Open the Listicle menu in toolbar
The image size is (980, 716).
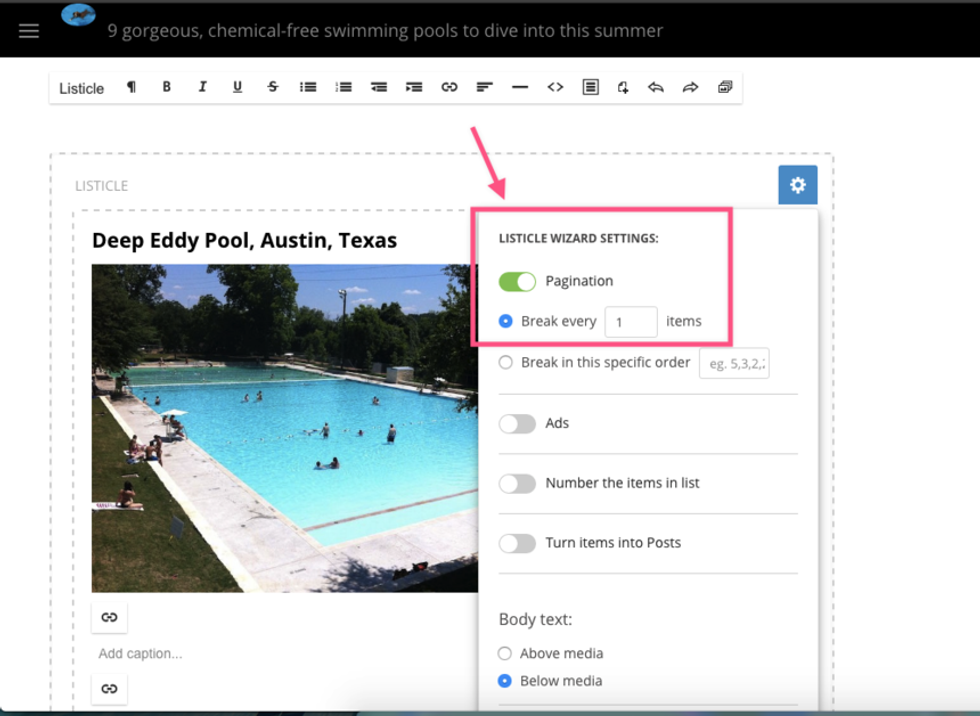coord(81,88)
